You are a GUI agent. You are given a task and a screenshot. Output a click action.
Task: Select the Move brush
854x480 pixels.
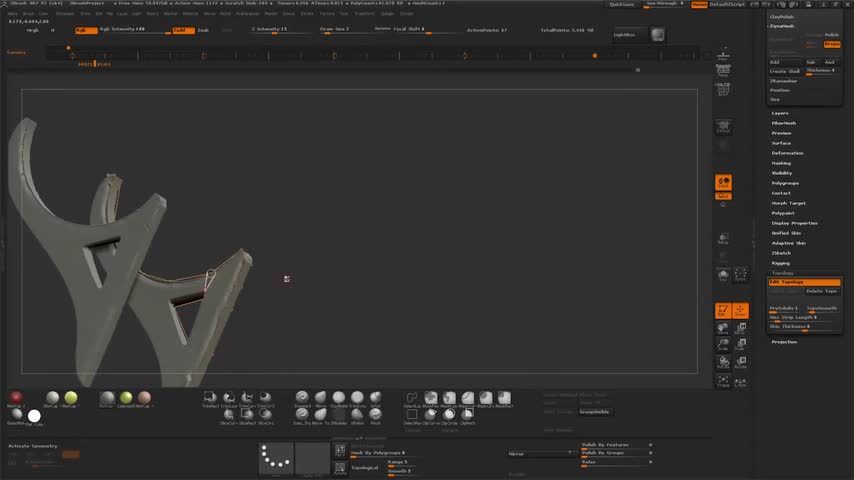coord(320,398)
